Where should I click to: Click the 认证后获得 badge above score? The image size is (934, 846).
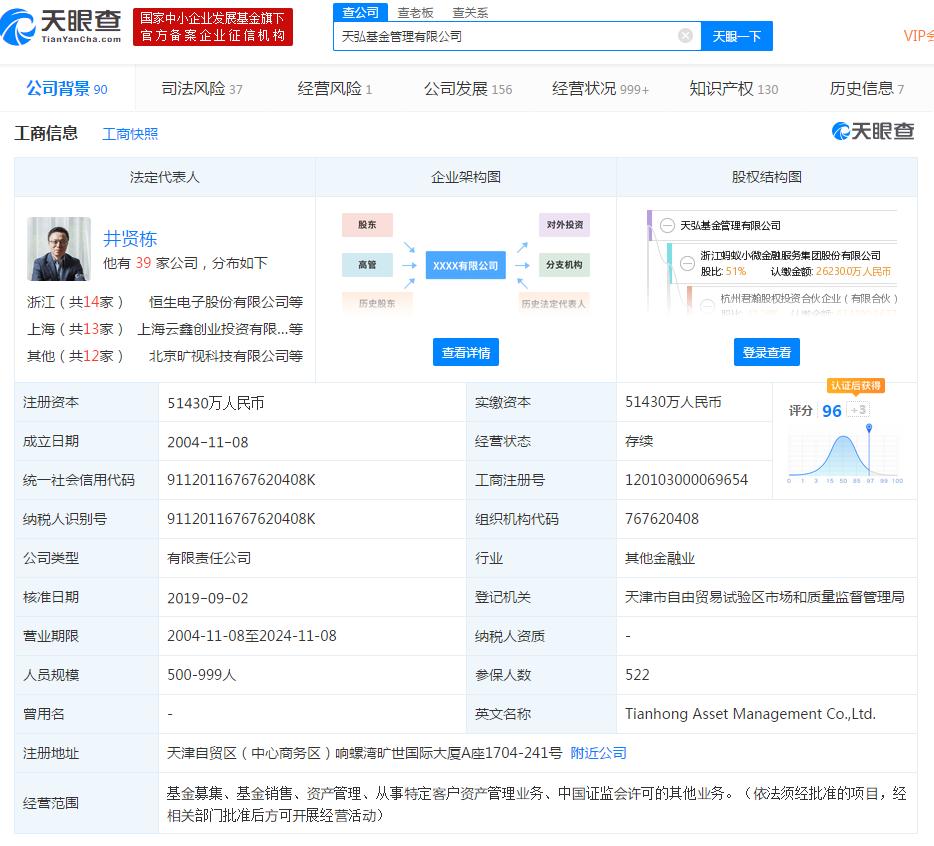(855, 386)
